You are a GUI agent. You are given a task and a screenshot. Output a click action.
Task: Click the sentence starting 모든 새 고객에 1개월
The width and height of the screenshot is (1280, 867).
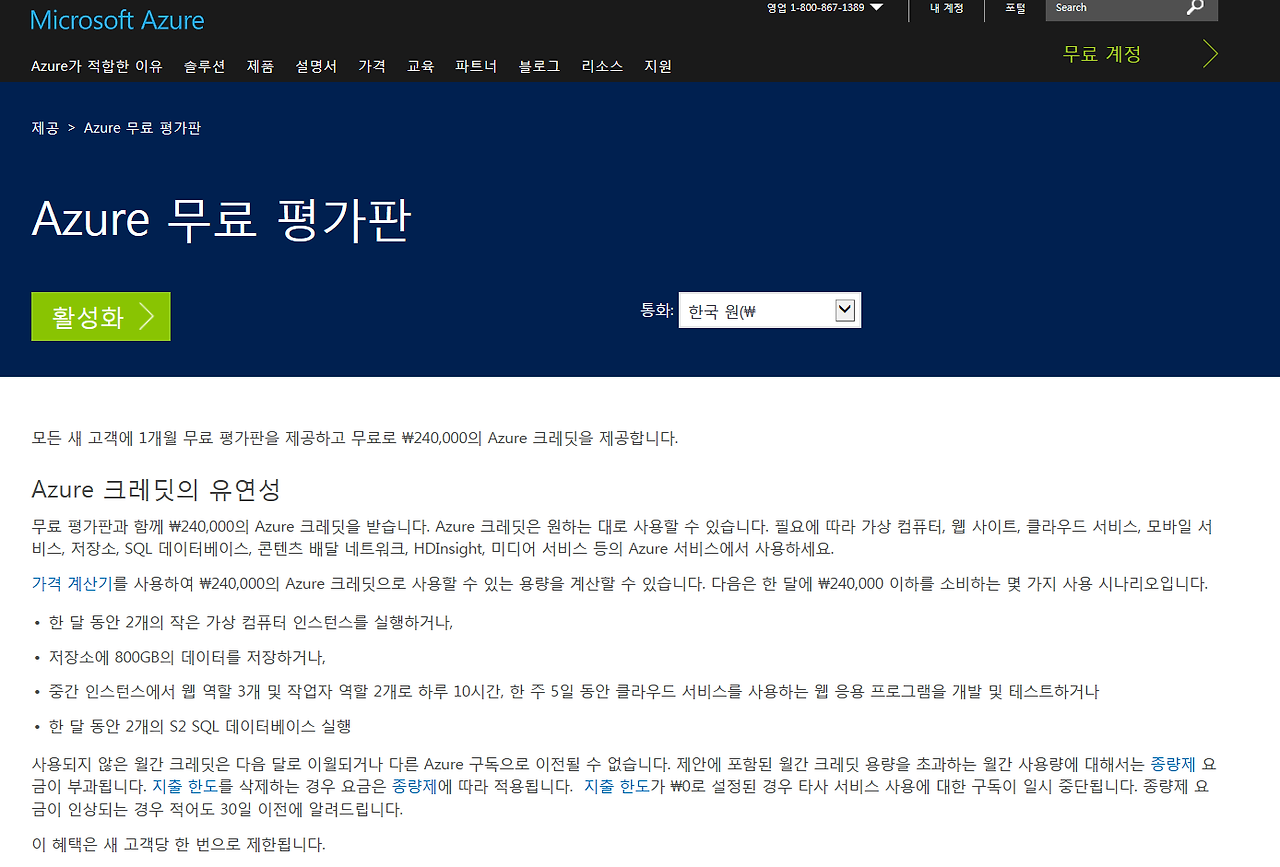click(355, 438)
